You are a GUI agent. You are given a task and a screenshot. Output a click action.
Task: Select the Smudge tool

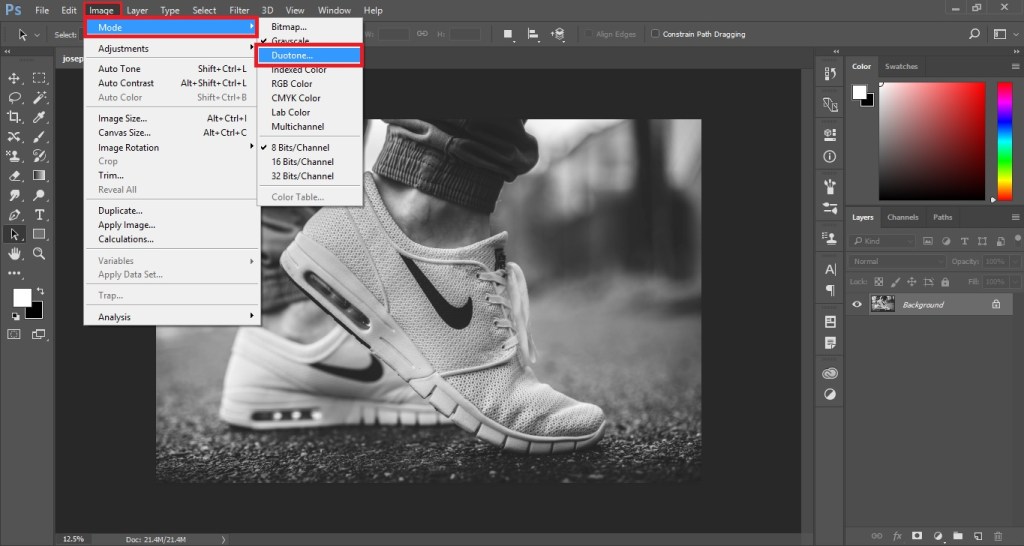(14, 195)
